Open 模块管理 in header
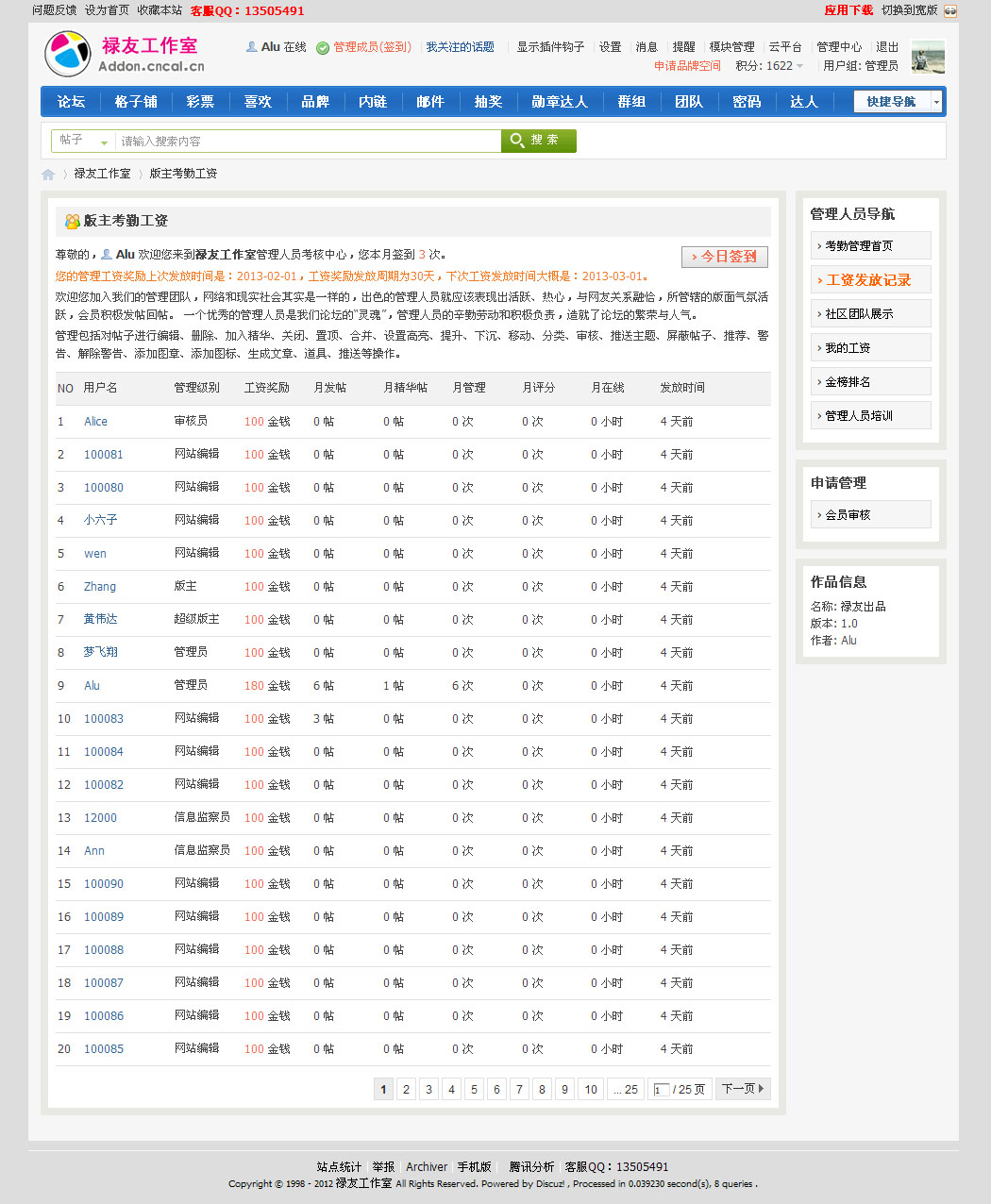 (x=731, y=46)
